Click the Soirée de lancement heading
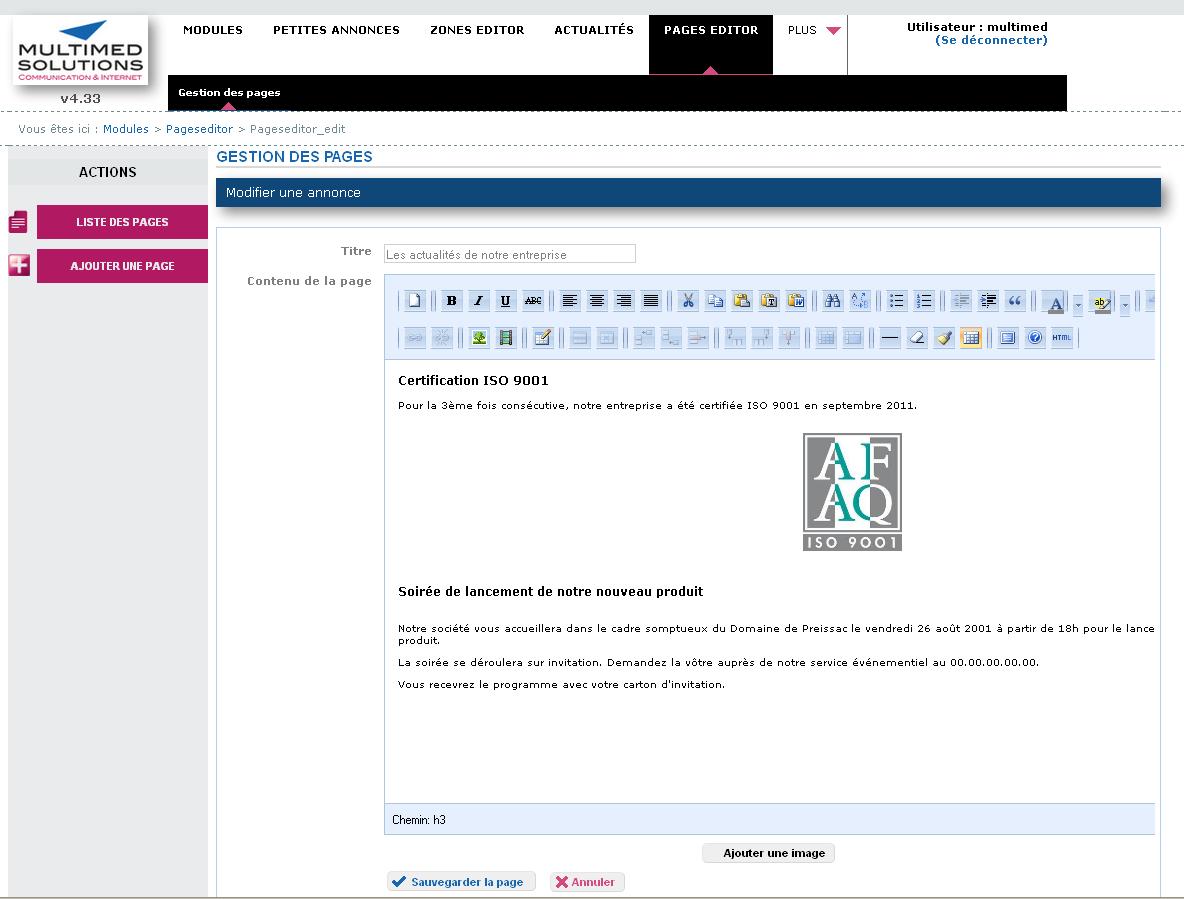 [x=550, y=591]
